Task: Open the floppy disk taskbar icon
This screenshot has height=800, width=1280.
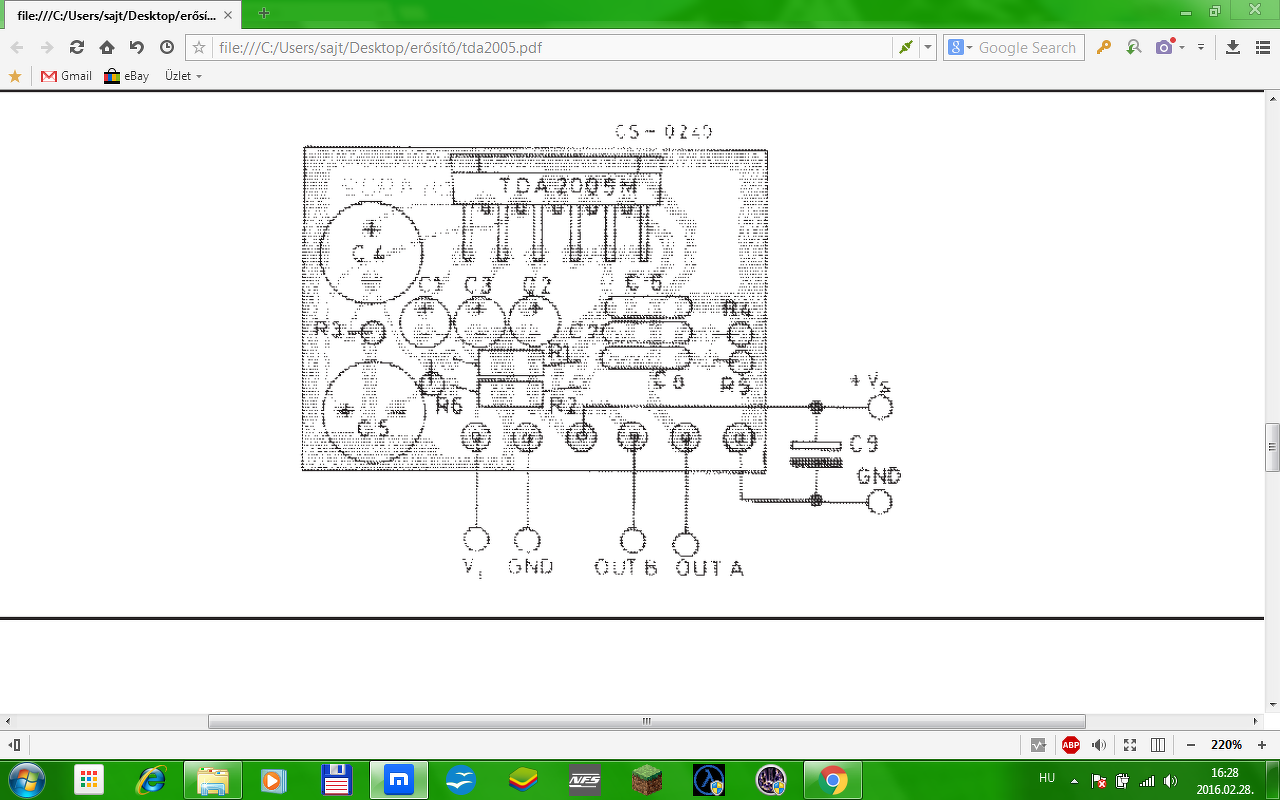Action: pos(337,780)
